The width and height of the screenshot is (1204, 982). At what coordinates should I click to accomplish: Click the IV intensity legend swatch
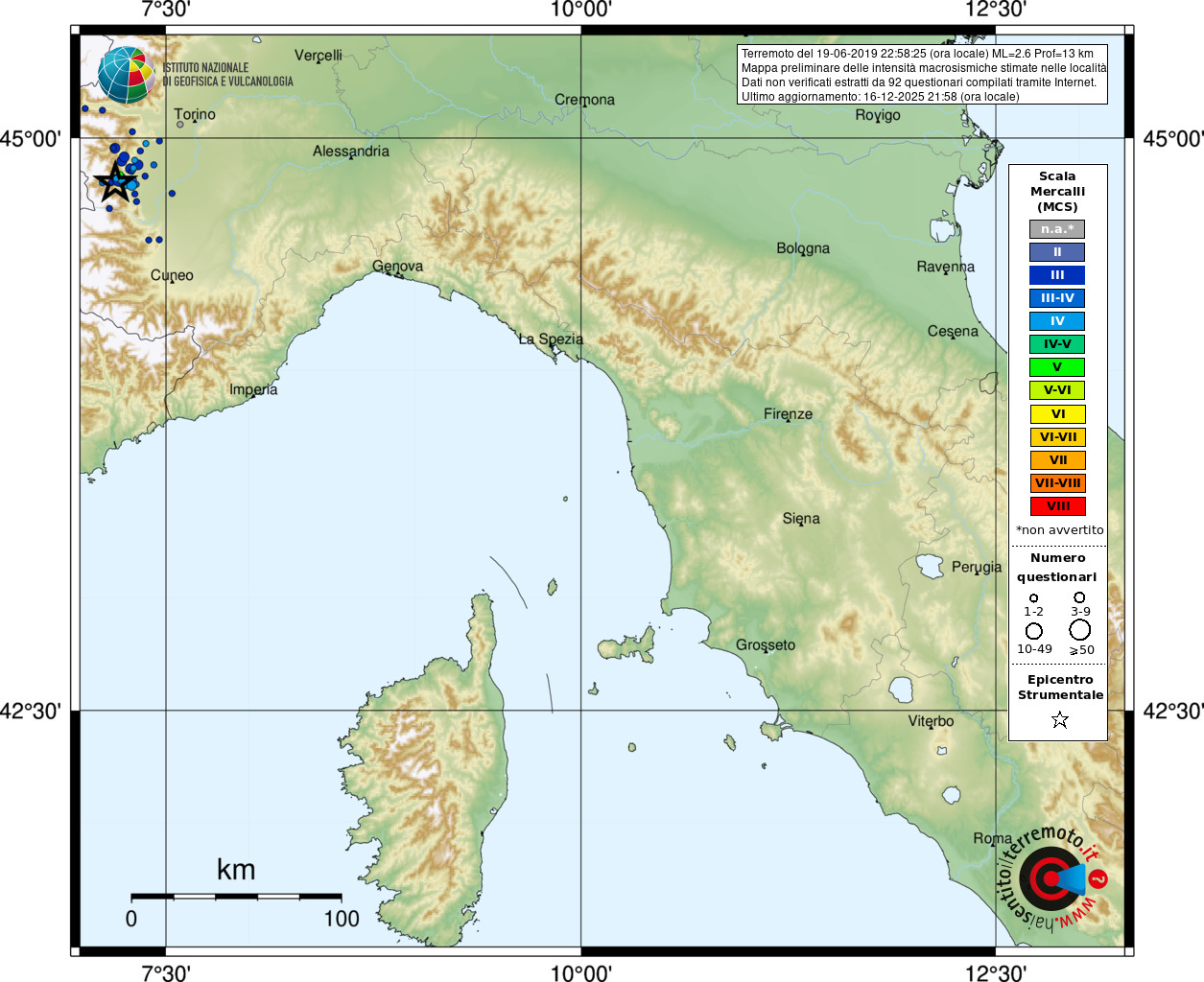coord(1057,321)
